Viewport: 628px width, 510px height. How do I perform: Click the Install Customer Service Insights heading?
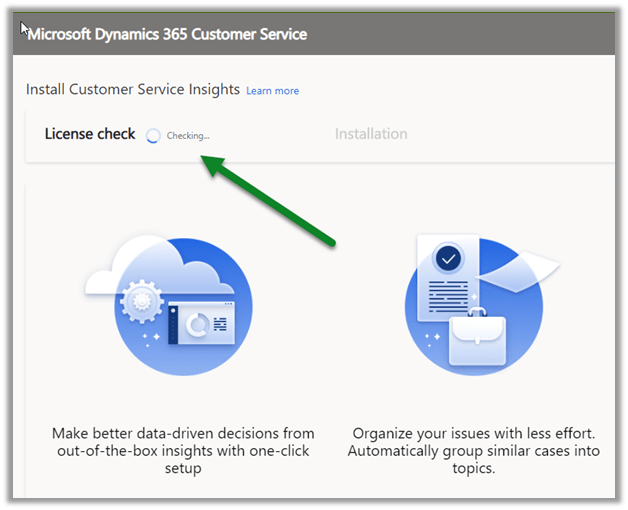coord(133,90)
